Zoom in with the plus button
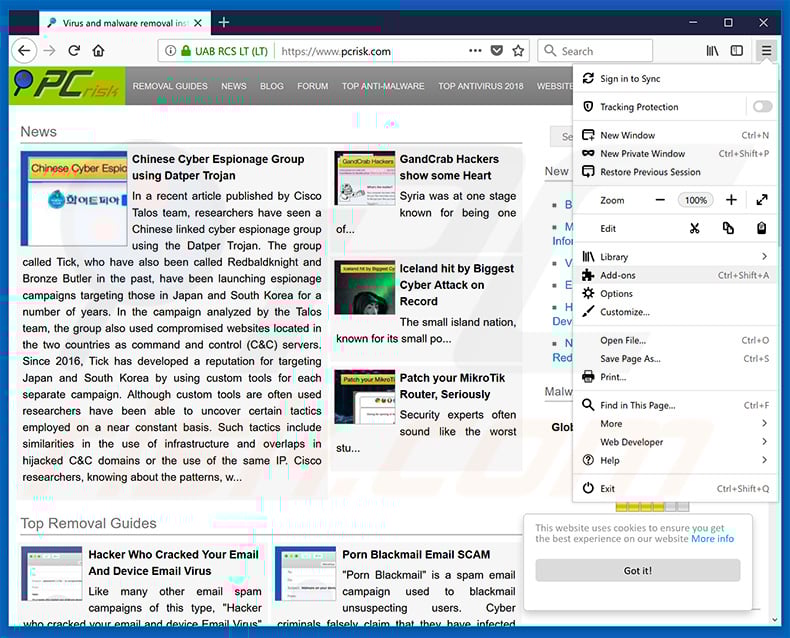 pos(731,200)
